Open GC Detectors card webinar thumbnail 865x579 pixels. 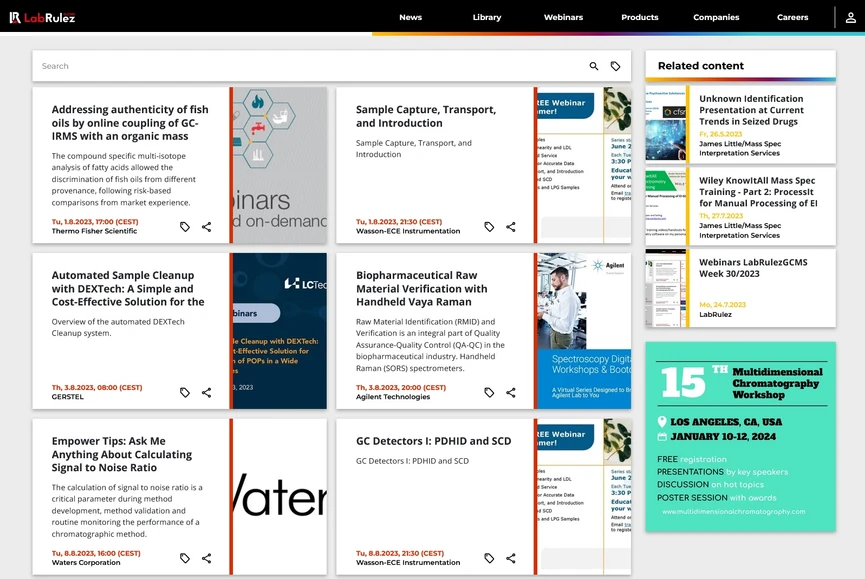click(x=584, y=496)
